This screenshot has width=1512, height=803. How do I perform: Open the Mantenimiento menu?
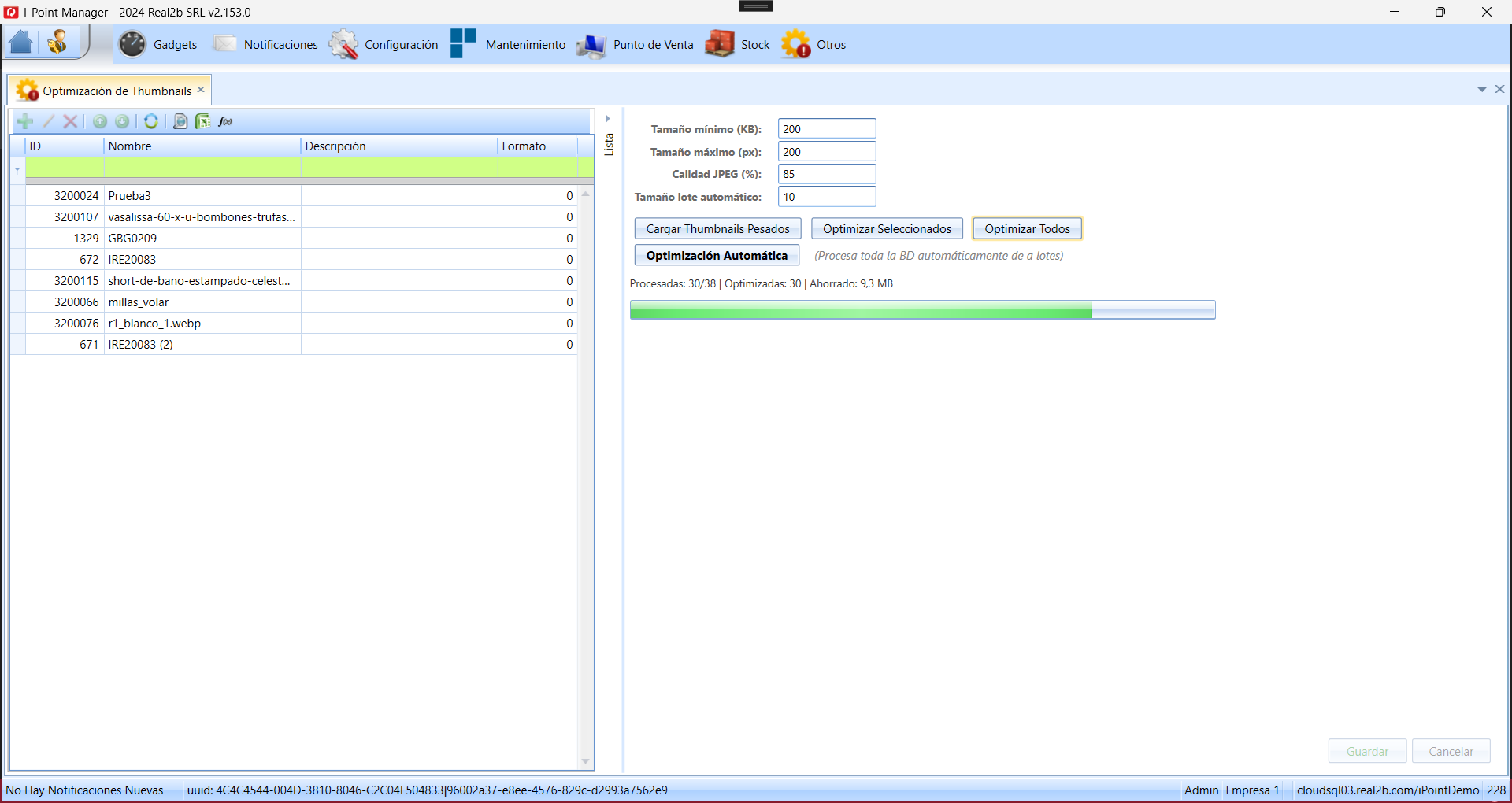pyautogui.click(x=525, y=45)
